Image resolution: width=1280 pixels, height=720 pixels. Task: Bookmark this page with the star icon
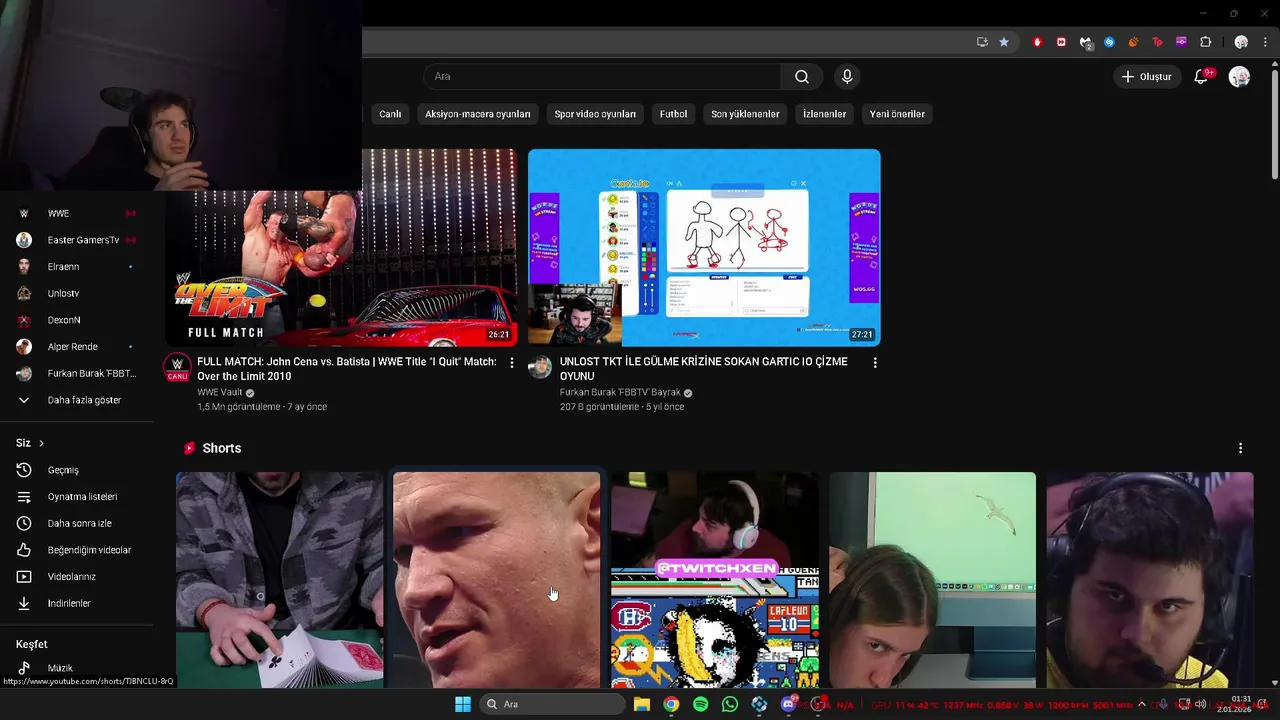pos(1004,42)
